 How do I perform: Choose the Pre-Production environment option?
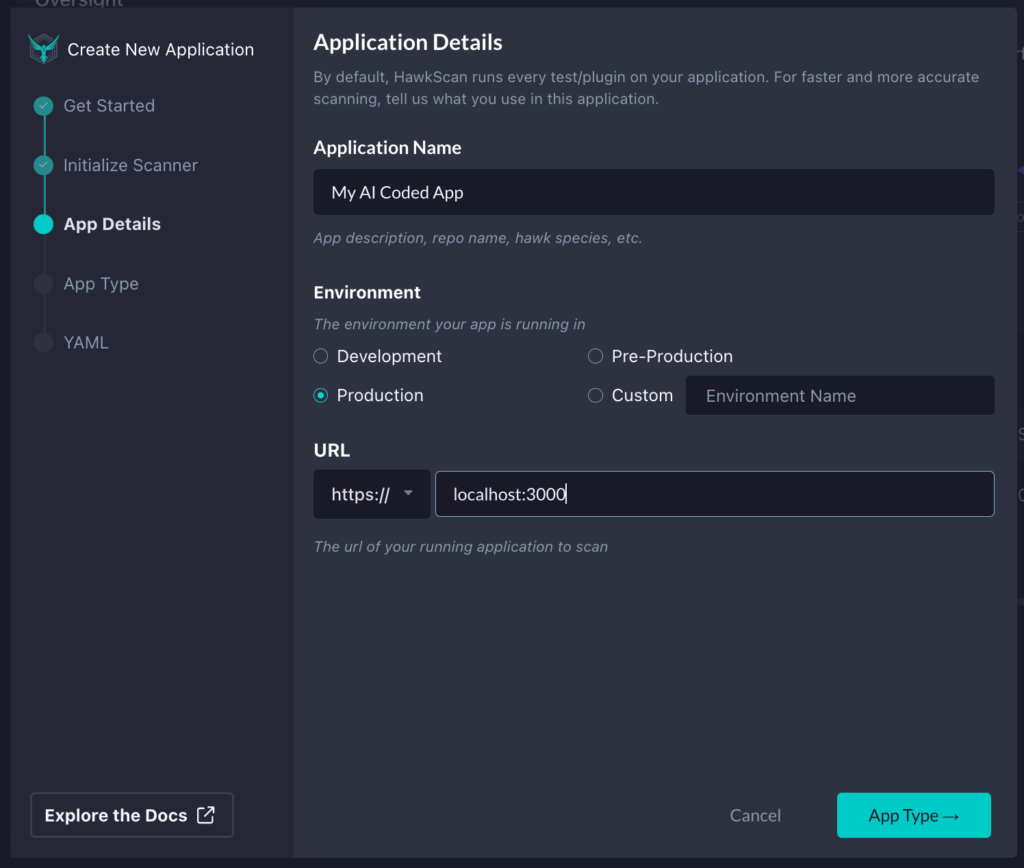coord(595,356)
